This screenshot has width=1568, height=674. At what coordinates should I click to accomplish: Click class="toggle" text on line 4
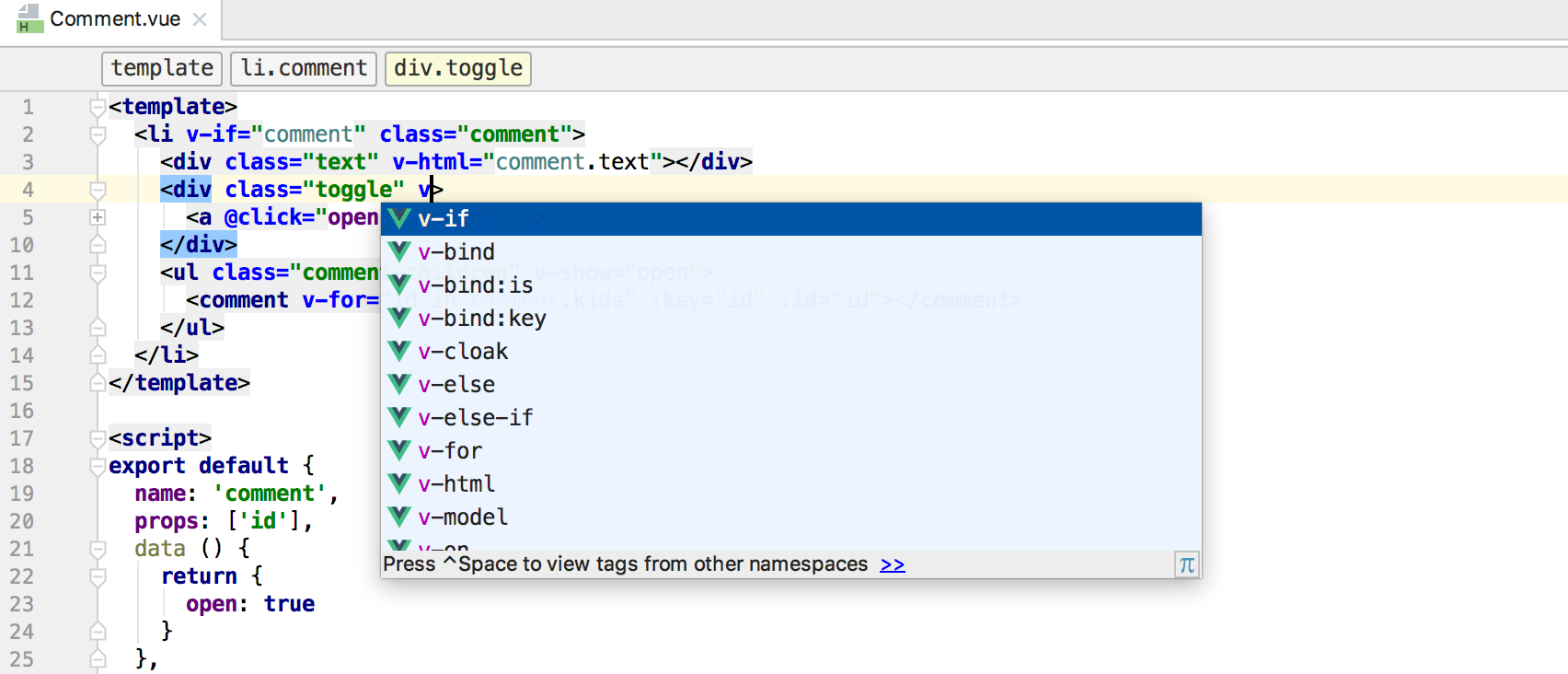[315, 190]
